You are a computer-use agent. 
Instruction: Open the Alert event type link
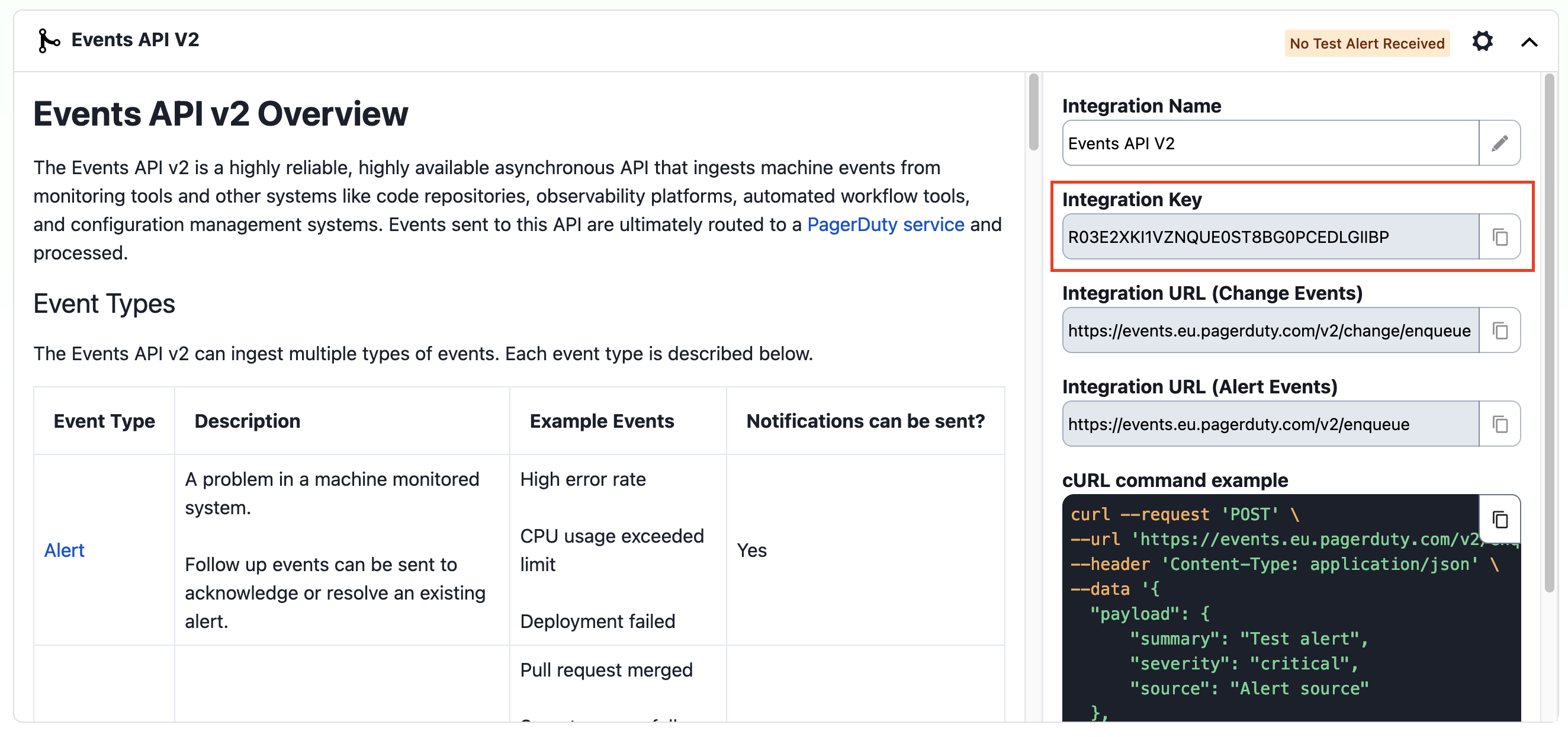tap(64, 550)
